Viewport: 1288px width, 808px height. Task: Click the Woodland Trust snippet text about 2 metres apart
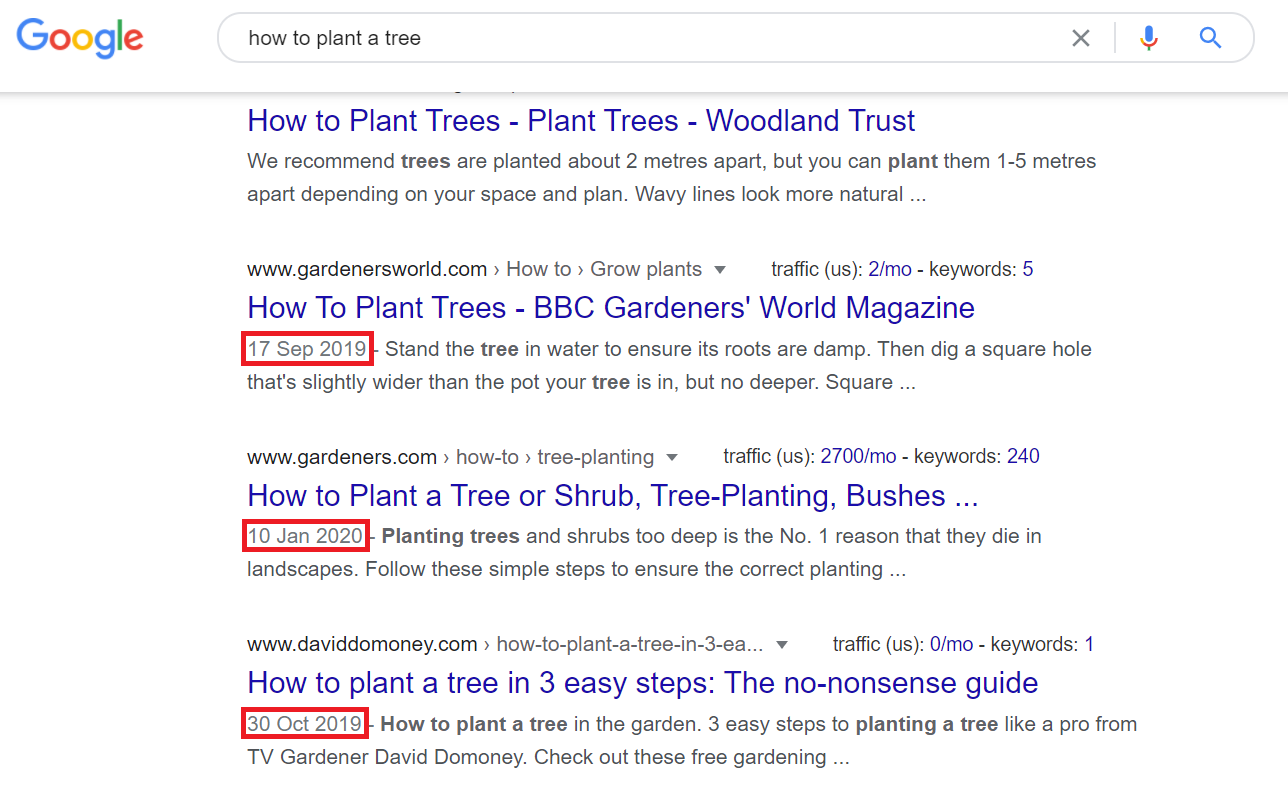pyautogui.click(x=672, y=177)
